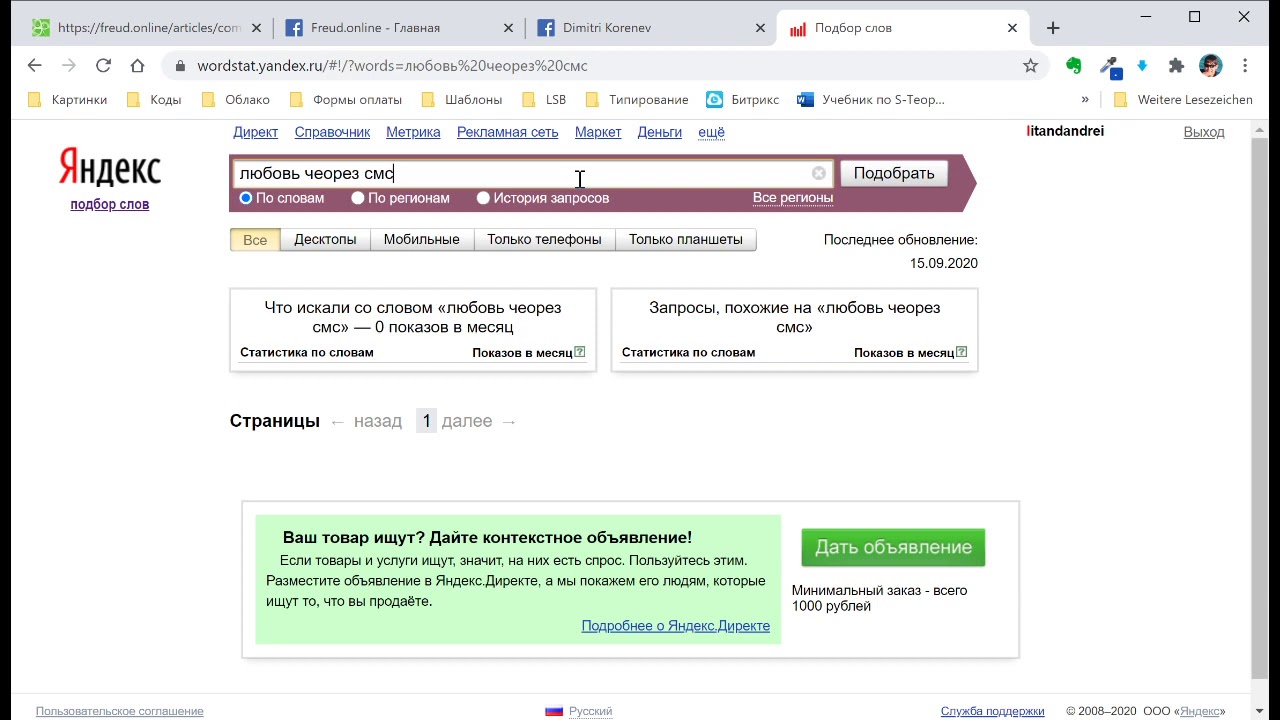
Task: Open the Служба поддержки link
Action: tap(992, 711)
